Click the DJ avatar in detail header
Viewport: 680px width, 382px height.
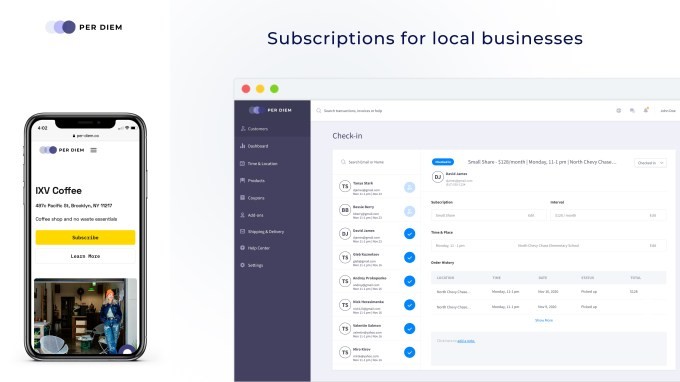click(x=438, y=177)
